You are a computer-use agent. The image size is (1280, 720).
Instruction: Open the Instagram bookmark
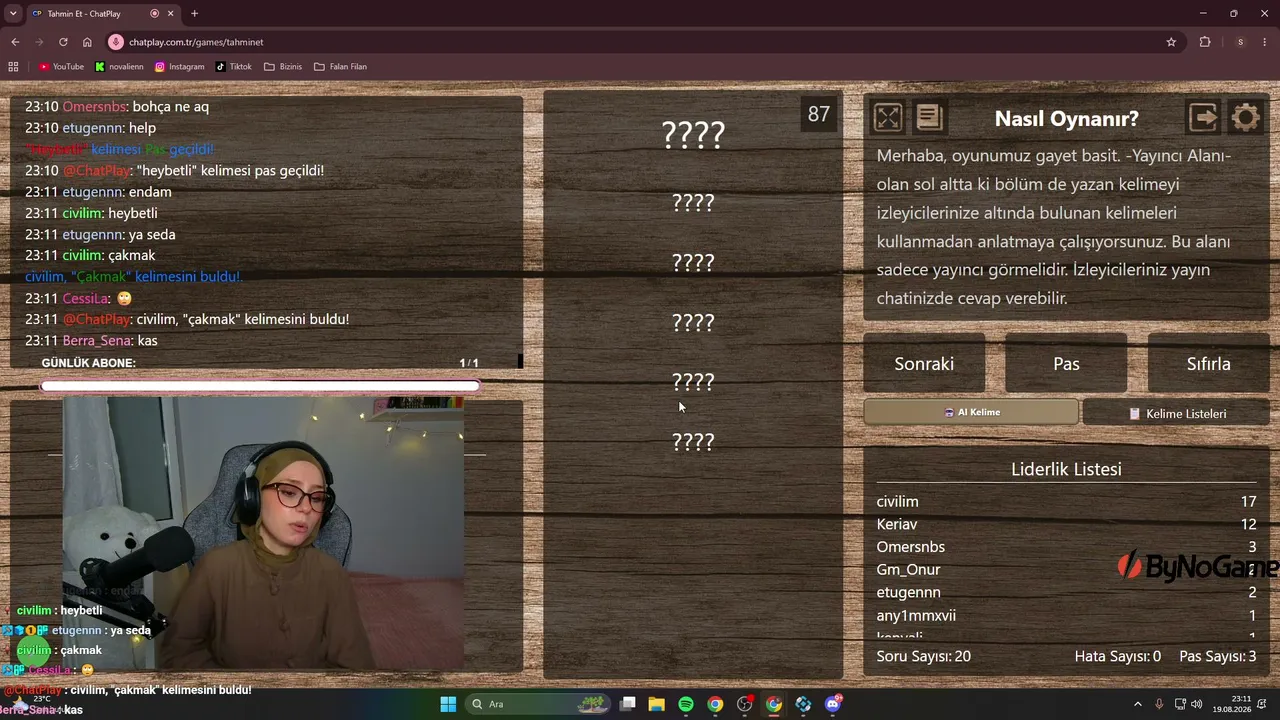pos(180,67)
